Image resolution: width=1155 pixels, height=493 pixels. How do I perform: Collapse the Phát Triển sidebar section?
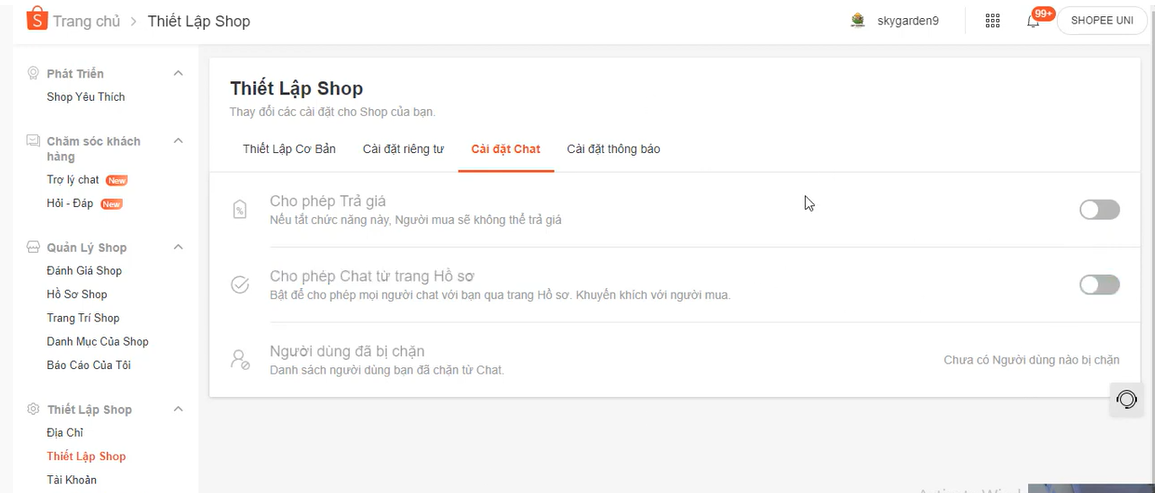(178, 73)
